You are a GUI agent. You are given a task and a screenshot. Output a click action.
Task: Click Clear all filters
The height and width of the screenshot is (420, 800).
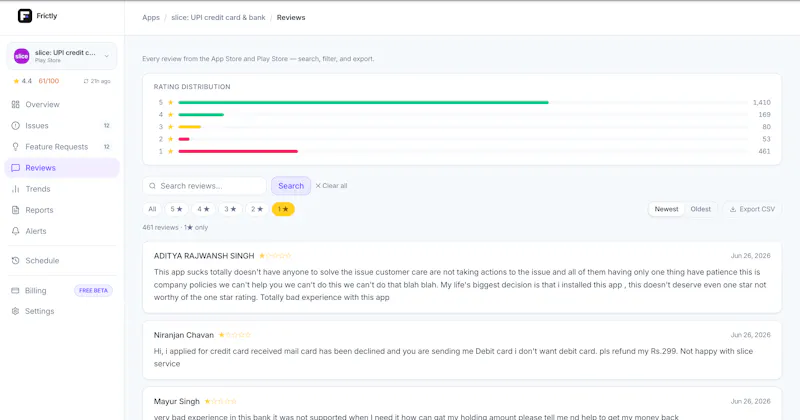pyautogui.click(x=331, y=186)
